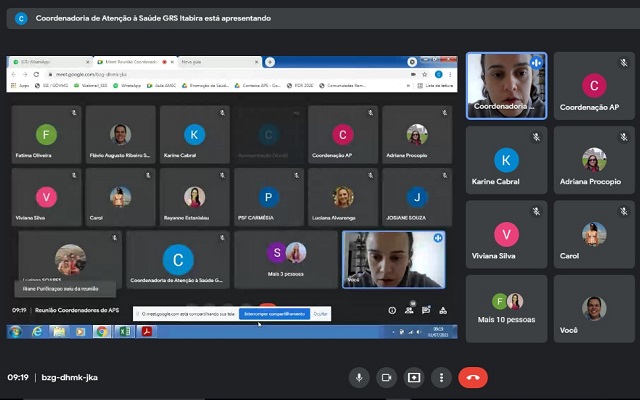Screen dimensions: 640x400
Task: Mute the microphone in bottom call controls
Action: click(359, 378)
